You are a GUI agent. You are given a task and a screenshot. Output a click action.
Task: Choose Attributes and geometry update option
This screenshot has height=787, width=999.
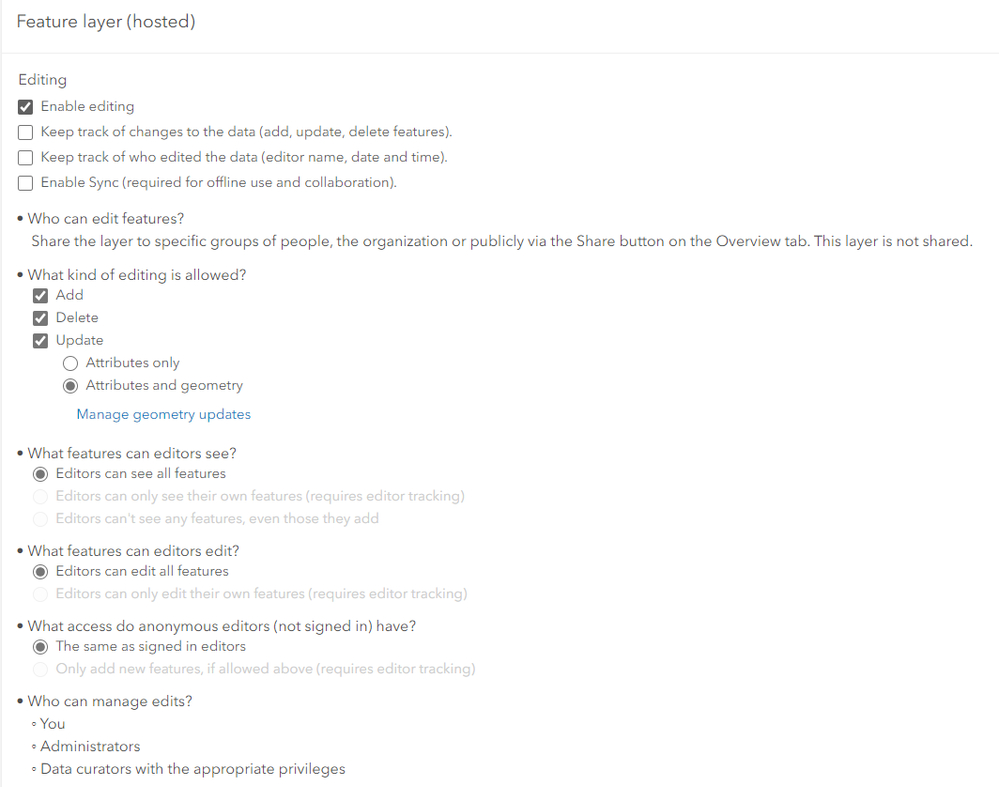[71, 386]
